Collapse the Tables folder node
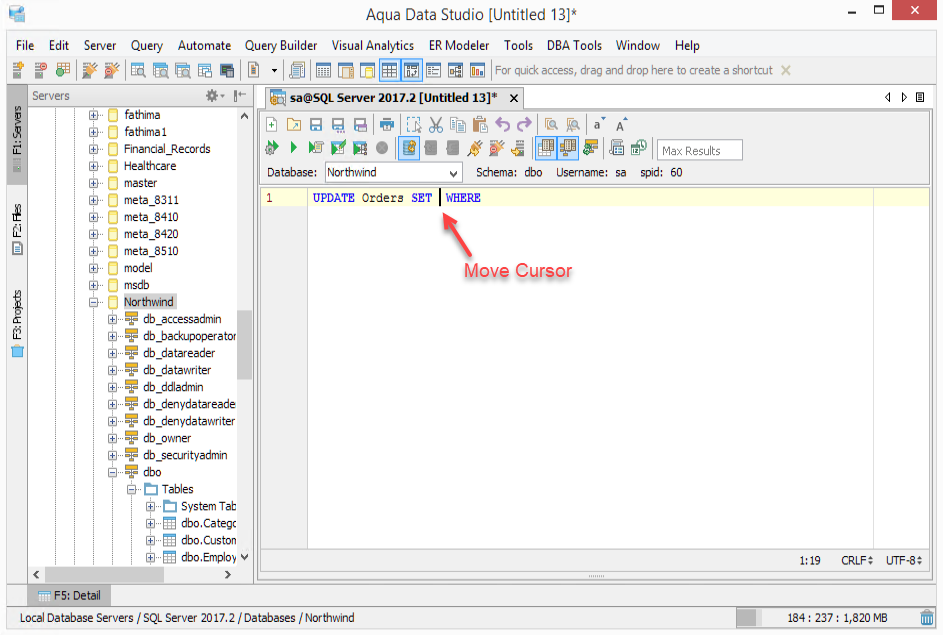Screen dimensions: 943x635 coord(132,489)
